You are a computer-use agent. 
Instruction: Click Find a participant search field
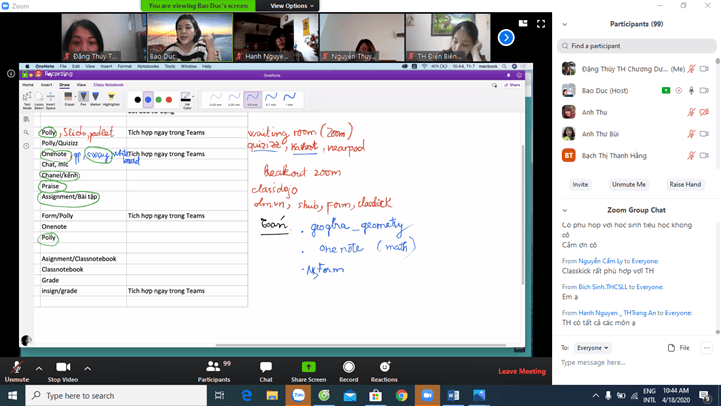coord(638,46)
